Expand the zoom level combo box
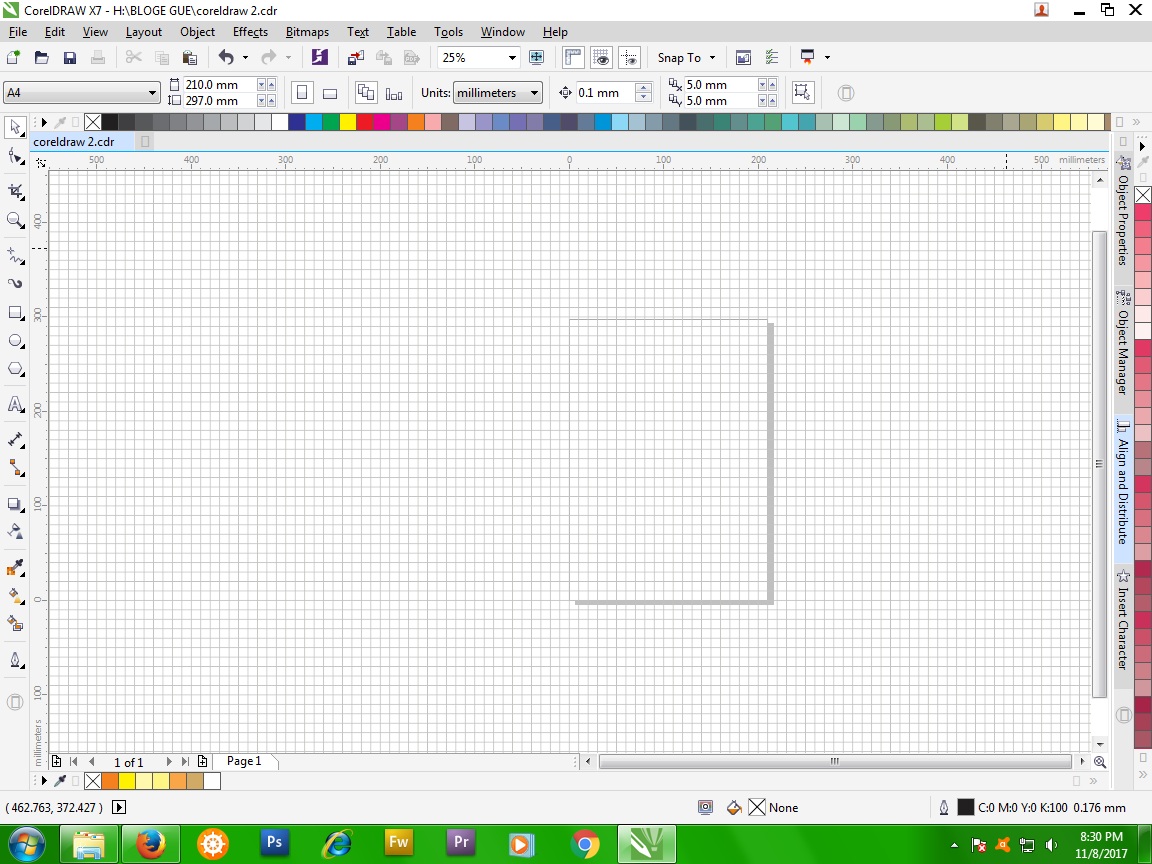1152x864 pixels. pyautogui.click(x=510, y=57)
